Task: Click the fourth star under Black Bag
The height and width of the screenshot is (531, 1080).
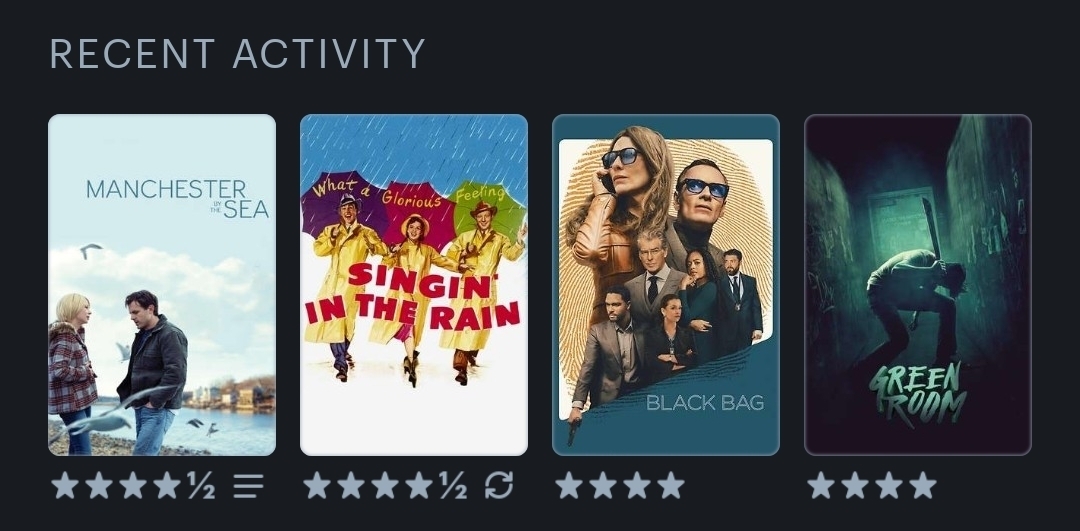Action: (x=671, y=486)
